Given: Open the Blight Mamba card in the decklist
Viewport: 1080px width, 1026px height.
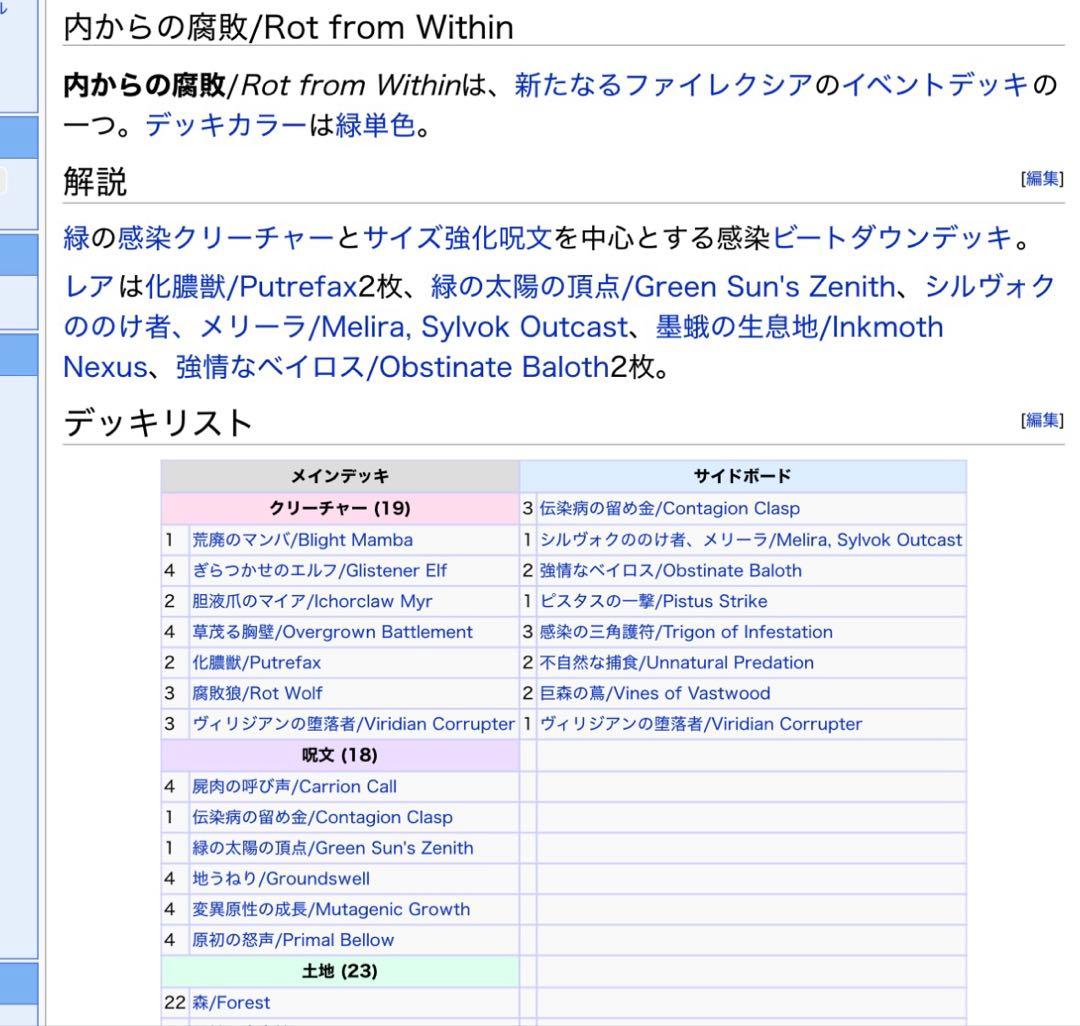Looking at the screenshot, I should tap(300, 539).
